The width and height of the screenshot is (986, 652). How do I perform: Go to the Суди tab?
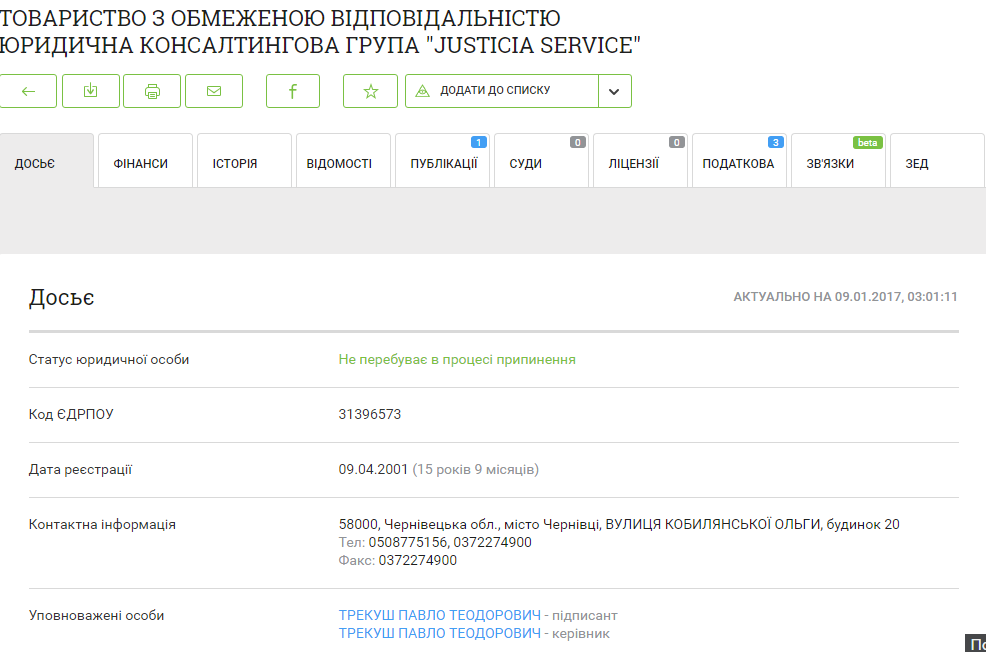pos(526,163)
